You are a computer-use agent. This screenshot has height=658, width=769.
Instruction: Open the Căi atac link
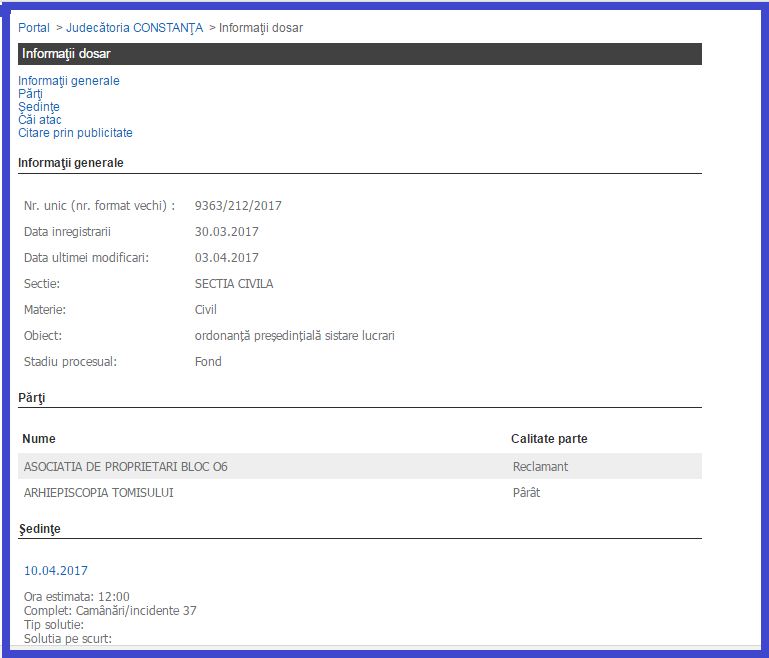pos(40,120)
